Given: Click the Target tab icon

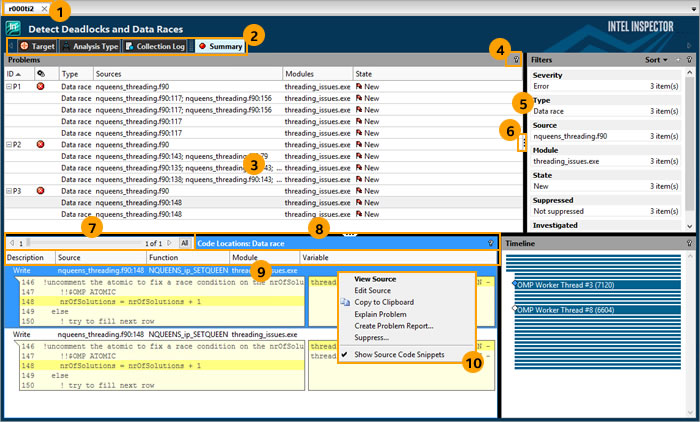Looking at the screenshot, I should click(x=25, y=46).
